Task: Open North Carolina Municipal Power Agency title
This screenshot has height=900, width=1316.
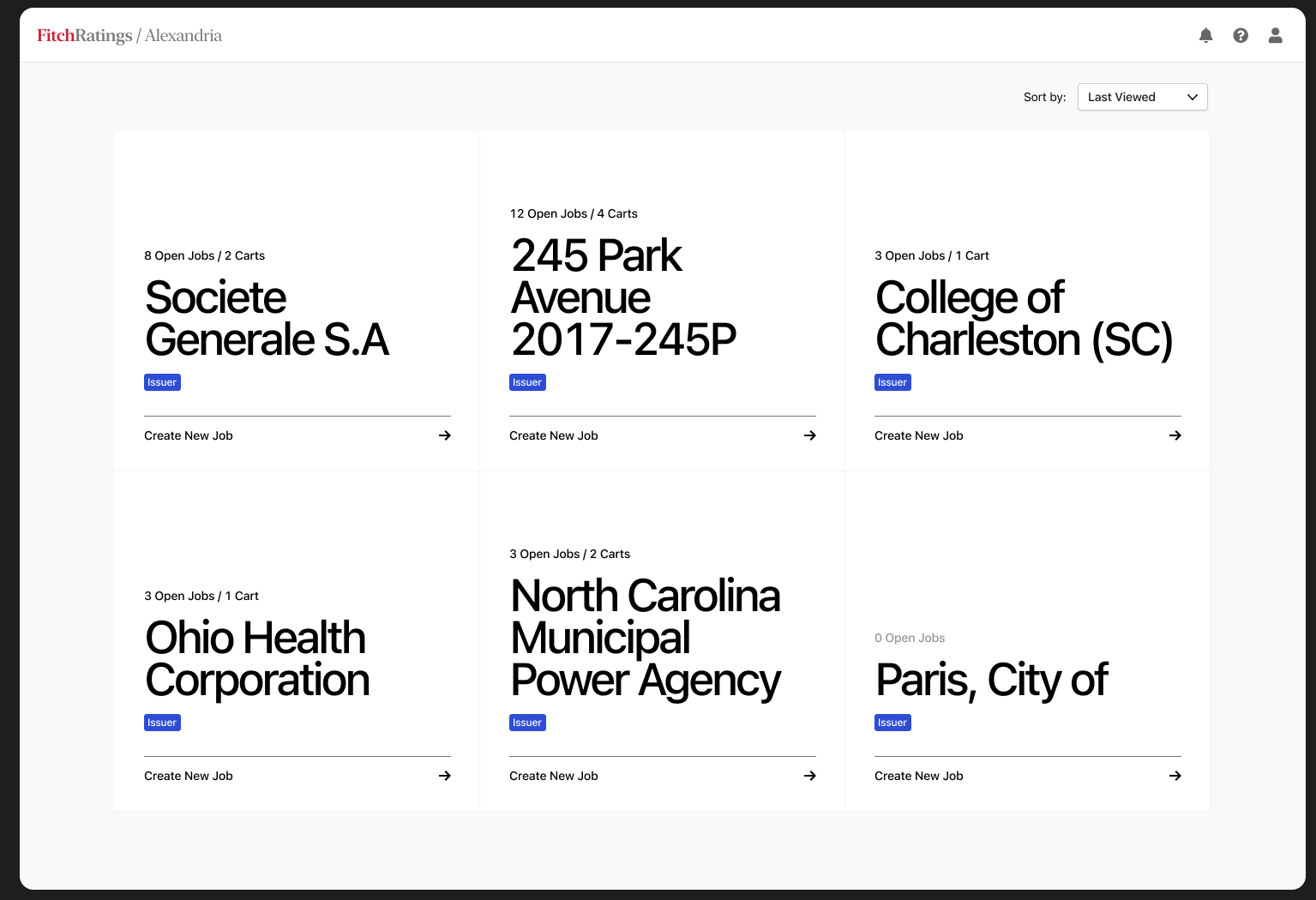Action: [646, 638]
